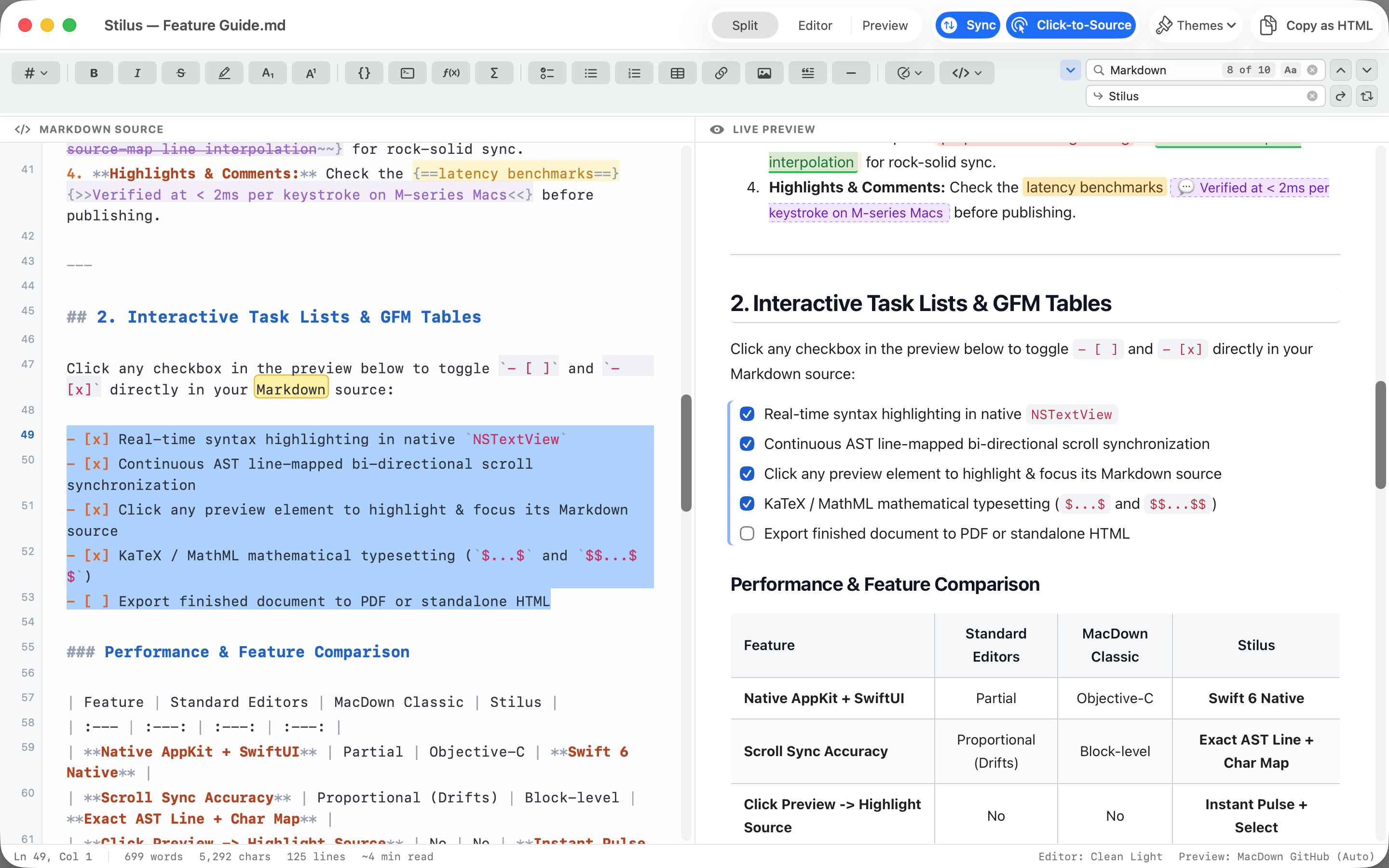Insert a task list
This screenshot has width=1389, height=868.
[x=547, y=73]
